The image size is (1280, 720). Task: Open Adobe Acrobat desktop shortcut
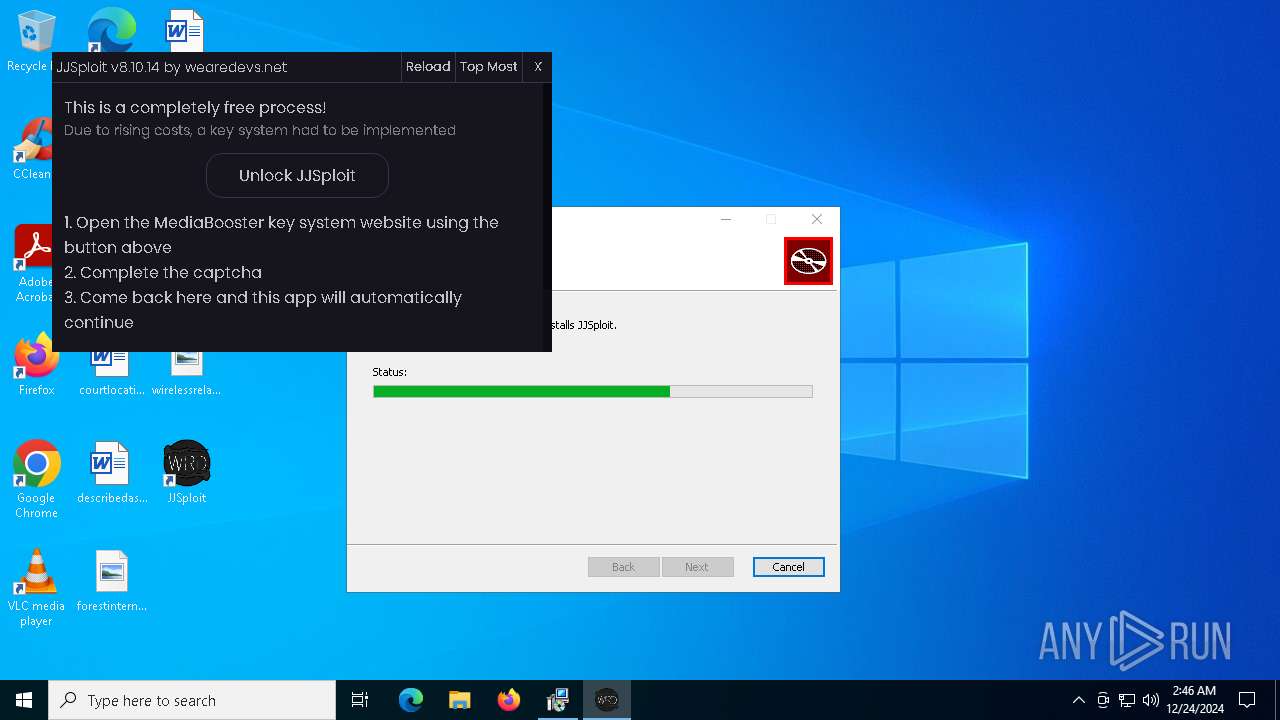36,263
